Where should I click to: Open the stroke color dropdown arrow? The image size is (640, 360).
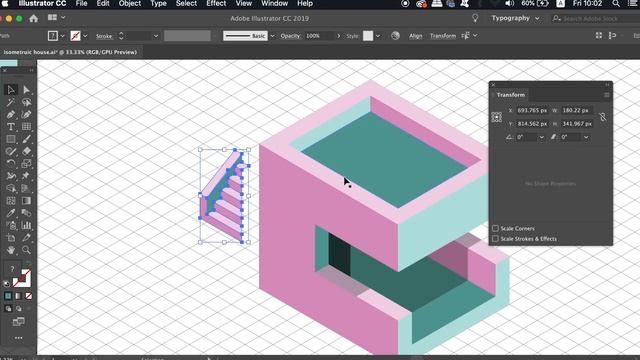[x=85, y=36]
